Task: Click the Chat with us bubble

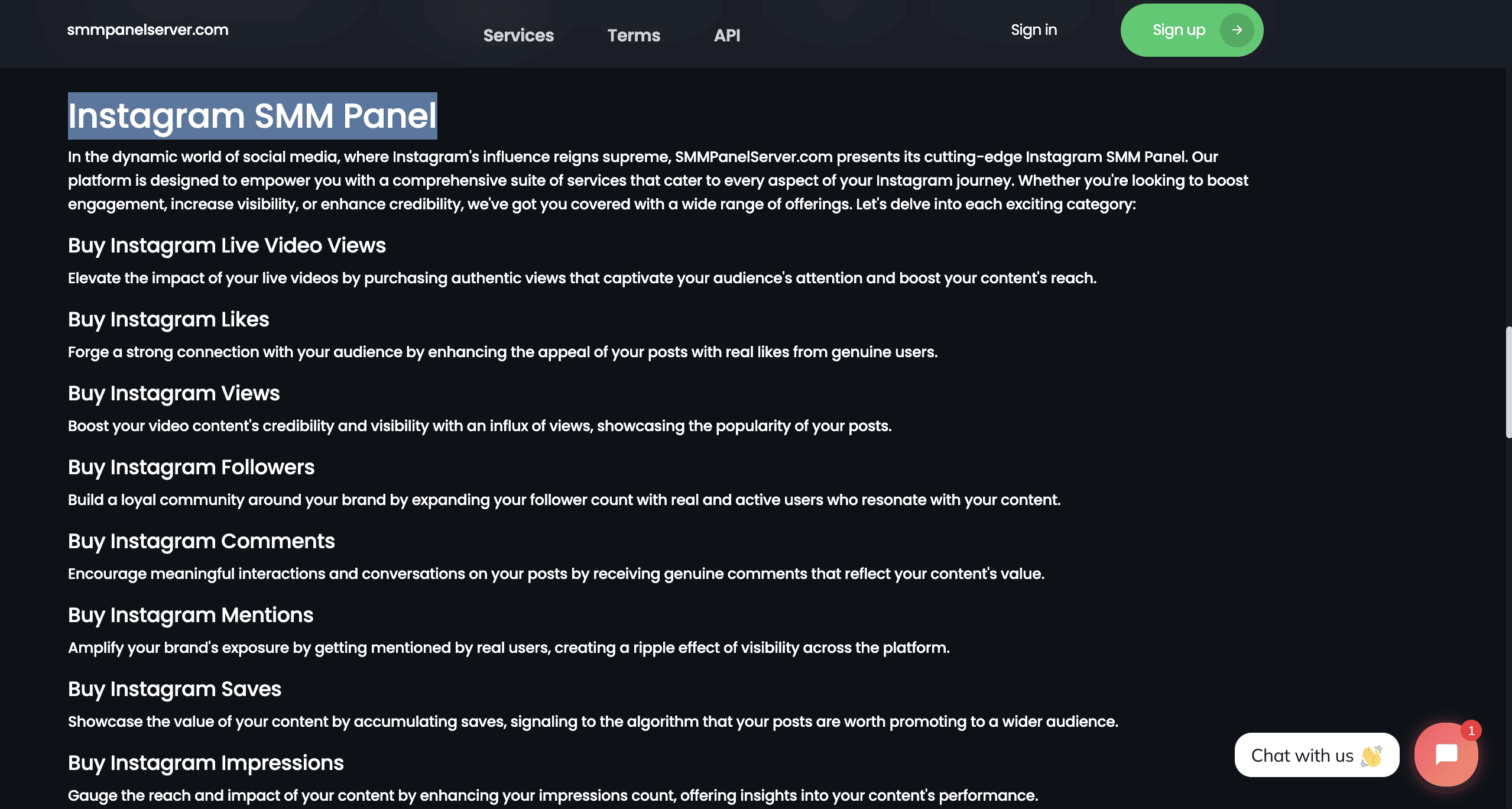Action: click(x=1317, y=755)
